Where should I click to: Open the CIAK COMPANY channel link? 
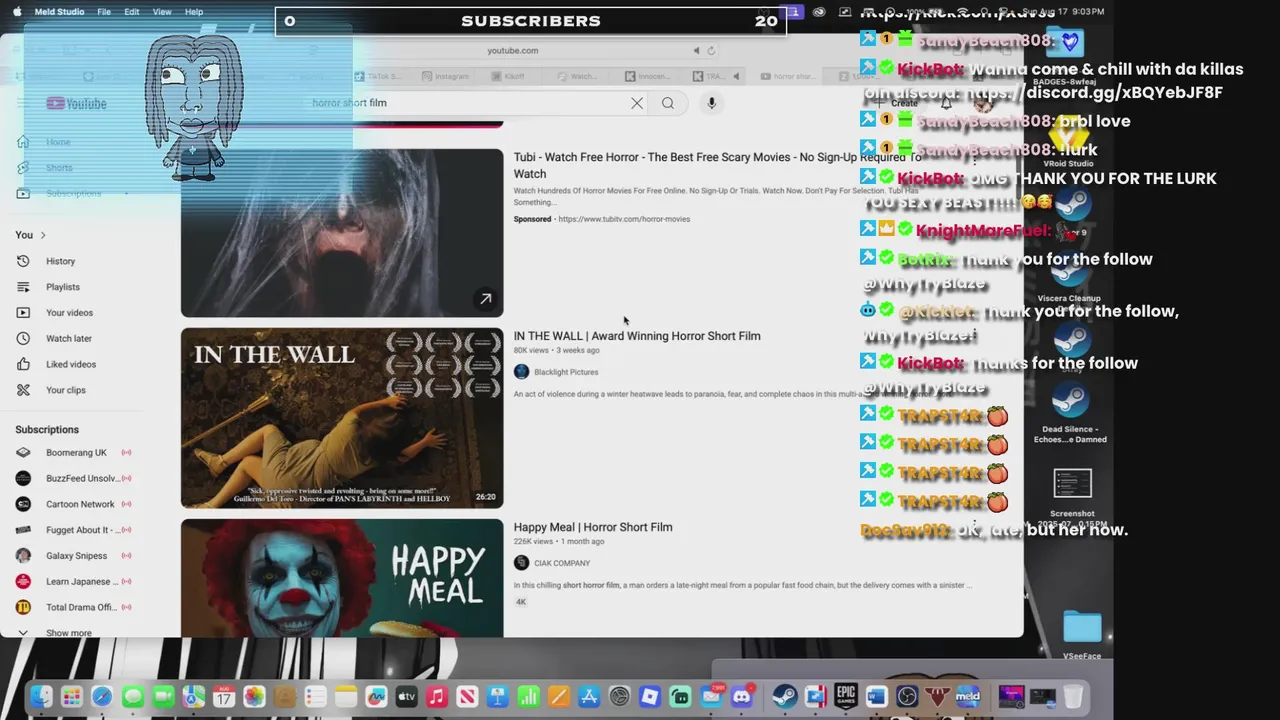[562, 563]
